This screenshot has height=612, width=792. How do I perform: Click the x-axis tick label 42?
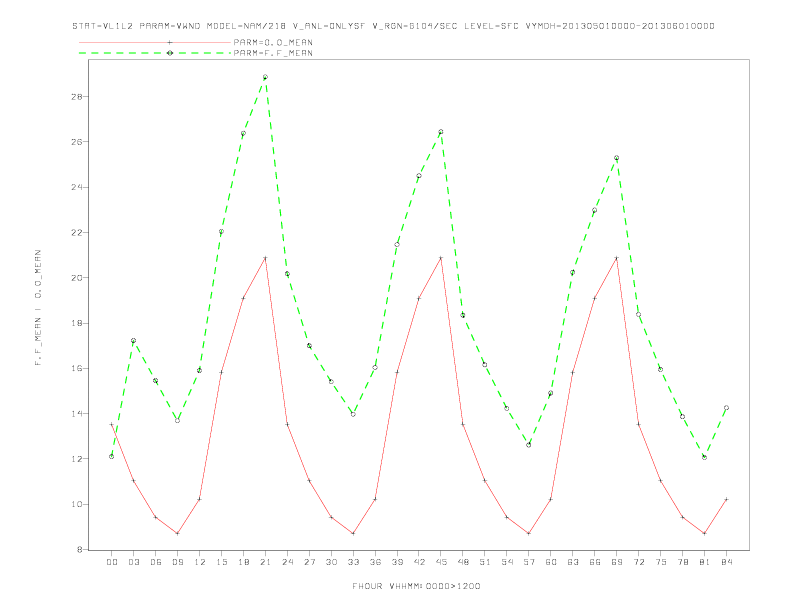tap(419, 562)
